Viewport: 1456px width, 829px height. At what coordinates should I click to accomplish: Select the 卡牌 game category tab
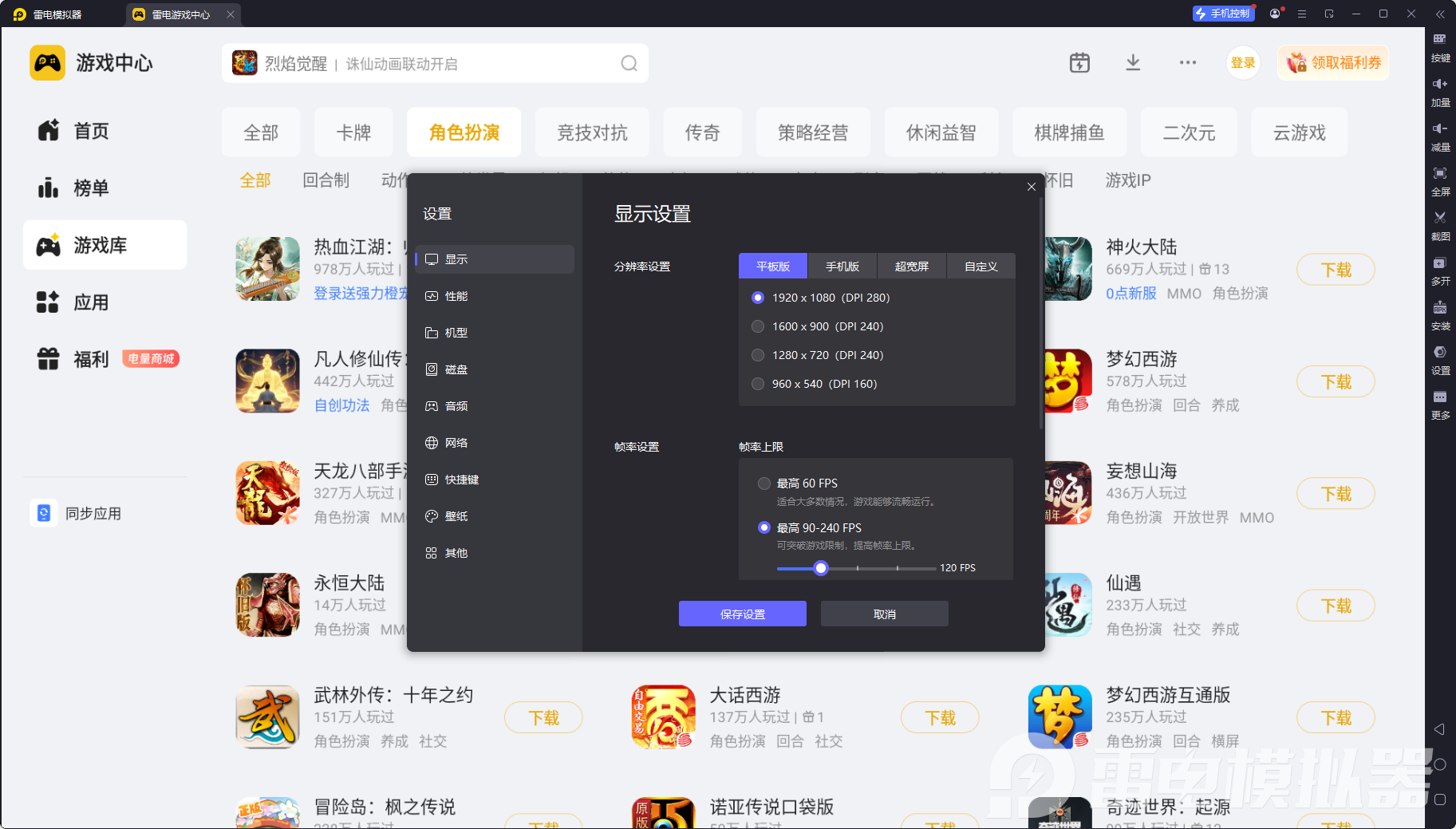tap(353, 132)
